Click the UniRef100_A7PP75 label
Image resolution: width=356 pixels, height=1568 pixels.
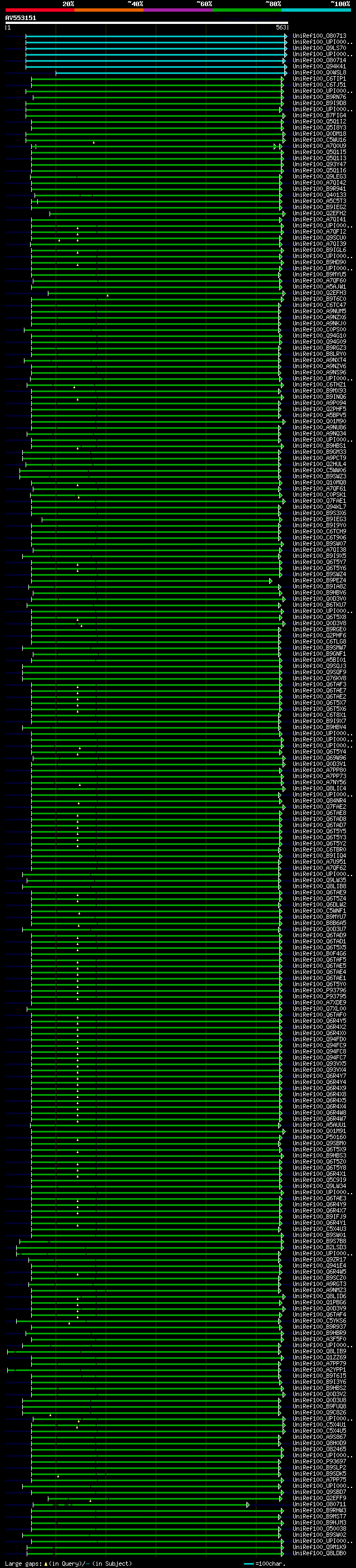[x=319, y=1479]
